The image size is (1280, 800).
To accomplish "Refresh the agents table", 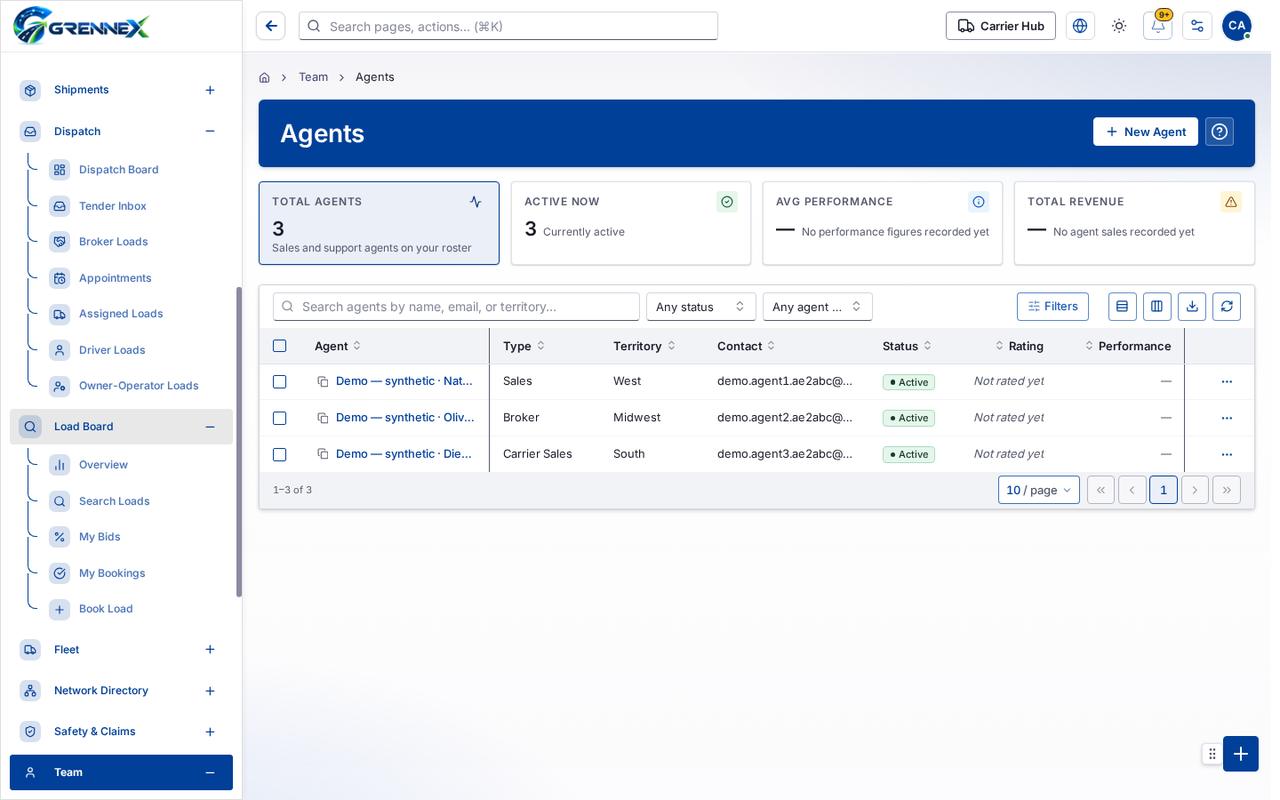I will 1227,306.
